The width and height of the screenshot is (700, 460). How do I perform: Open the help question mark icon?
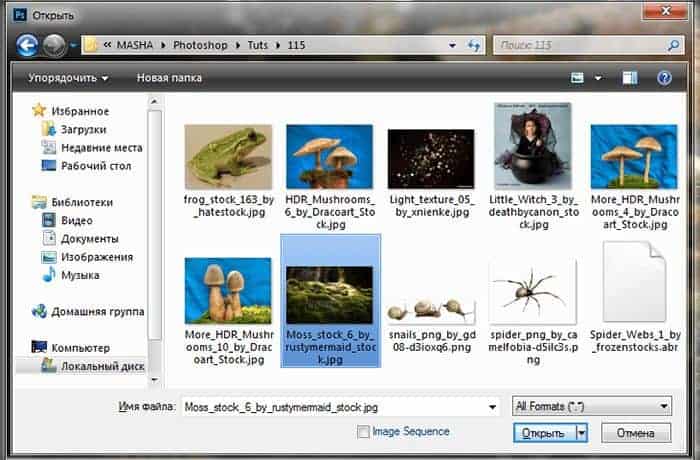click(x=663, y=77)
